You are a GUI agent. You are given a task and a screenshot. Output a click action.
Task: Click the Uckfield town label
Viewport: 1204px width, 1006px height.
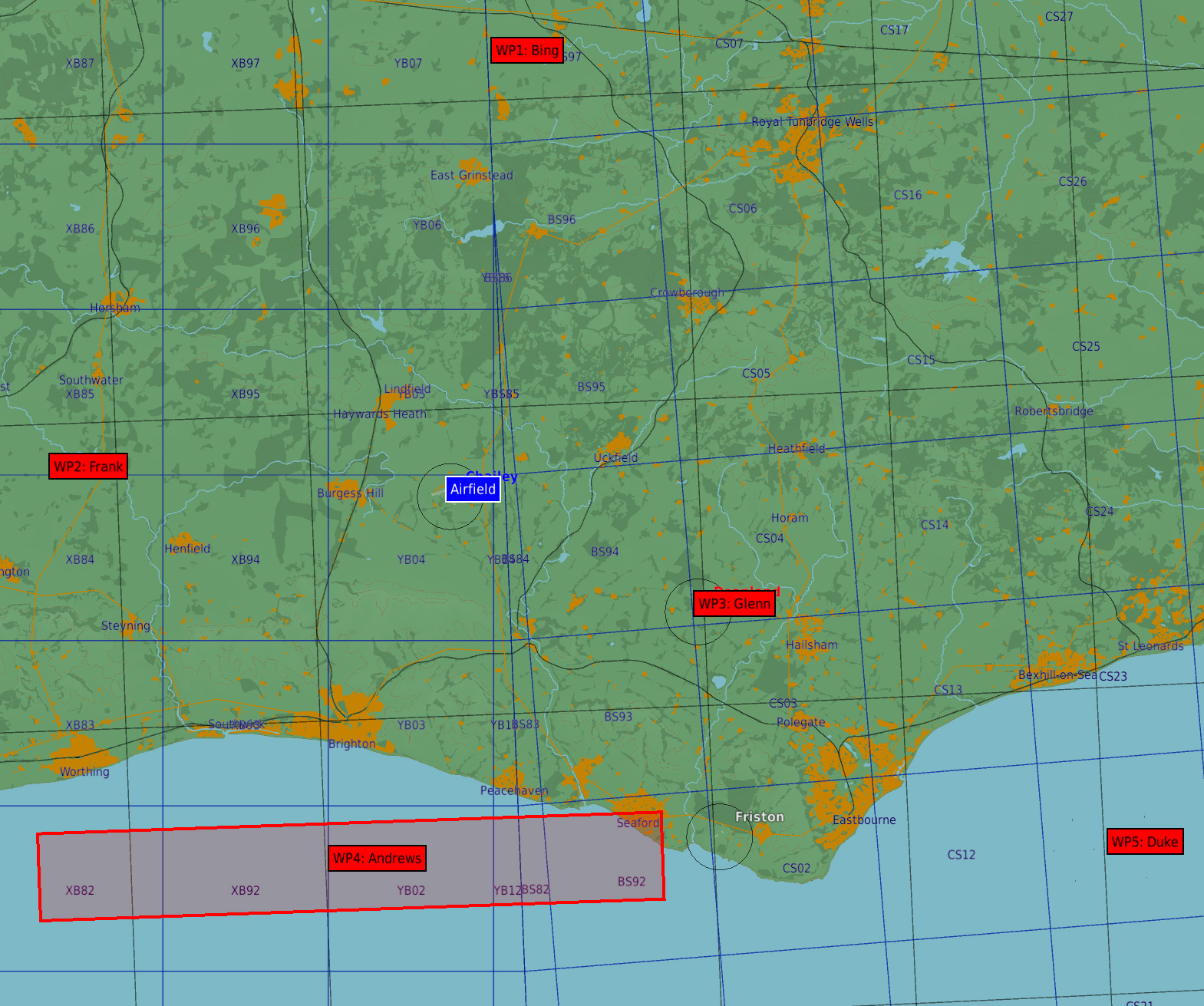pos(615,458)
